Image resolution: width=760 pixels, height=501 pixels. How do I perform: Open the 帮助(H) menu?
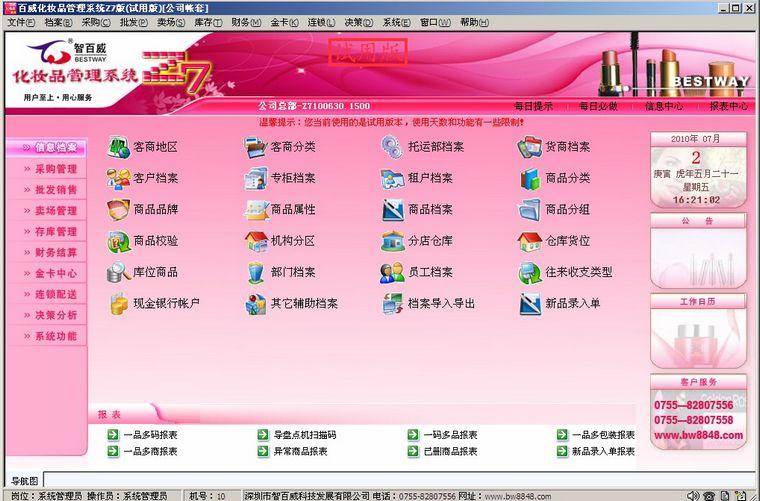pyautogui.click(x=474, y=22)
